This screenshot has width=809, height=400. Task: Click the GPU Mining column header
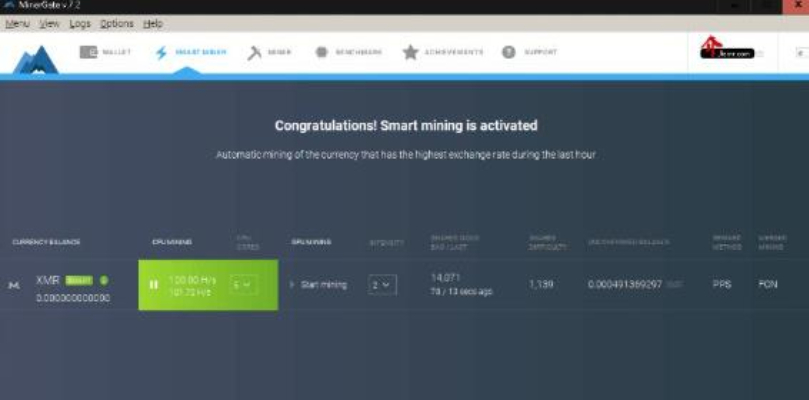click(311, 242)
